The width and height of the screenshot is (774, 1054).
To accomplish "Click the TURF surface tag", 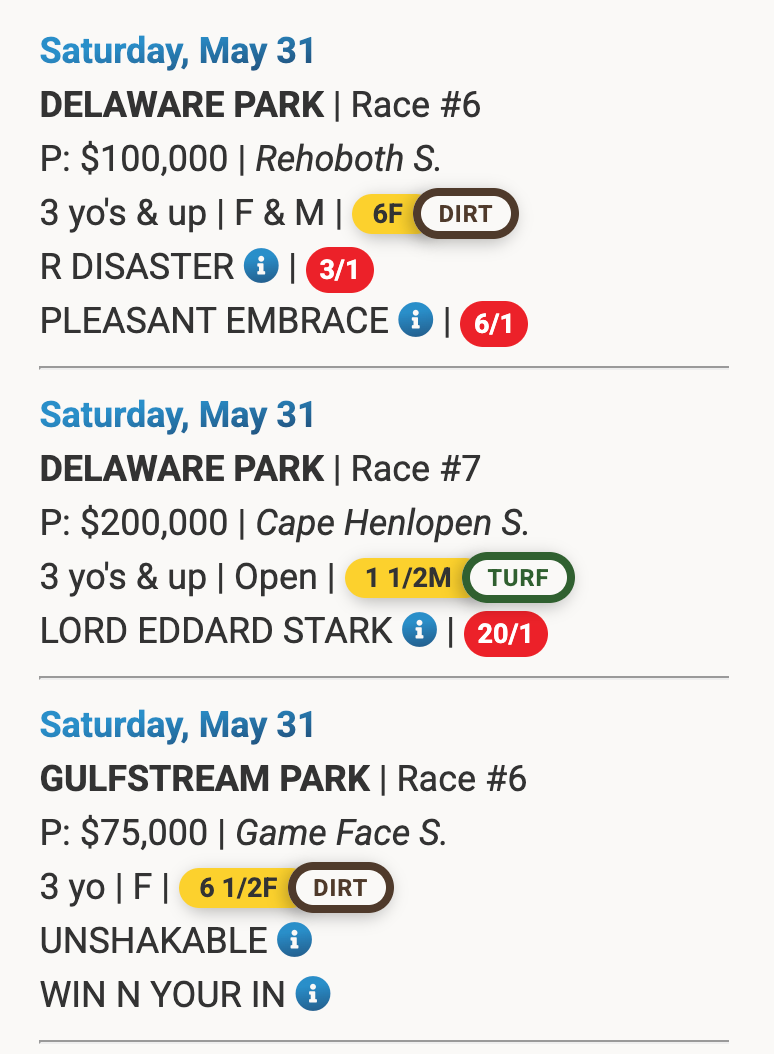I will pos(518,577).
